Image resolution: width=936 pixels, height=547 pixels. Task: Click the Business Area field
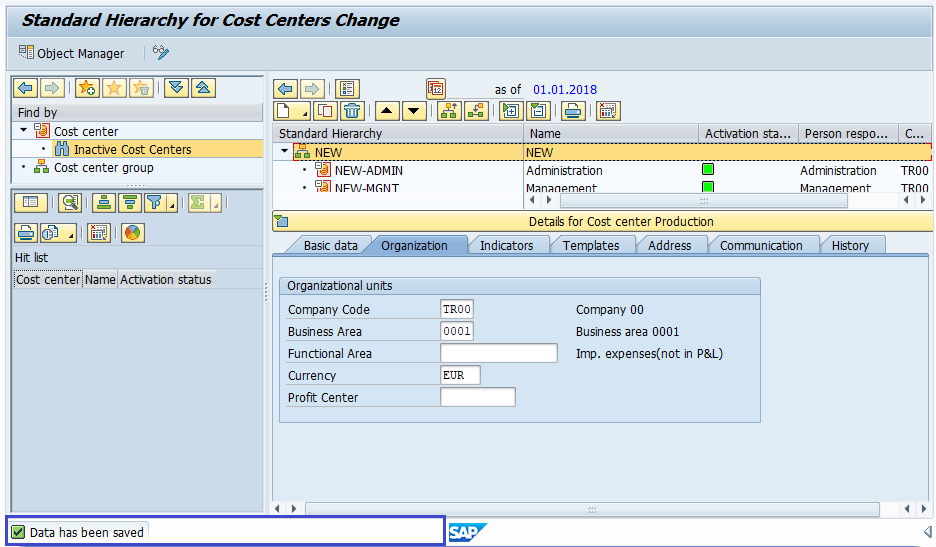pos(457,331)
